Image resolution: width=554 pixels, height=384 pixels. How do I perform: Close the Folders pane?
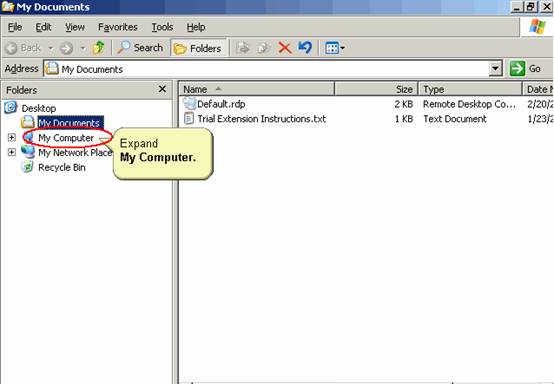click(x=162, y=89)
